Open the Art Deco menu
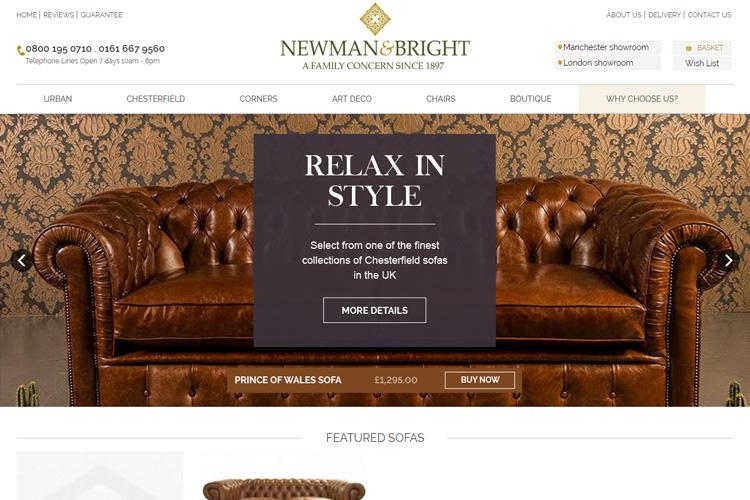This screenshot has height=500, width=750. (352, 99)
